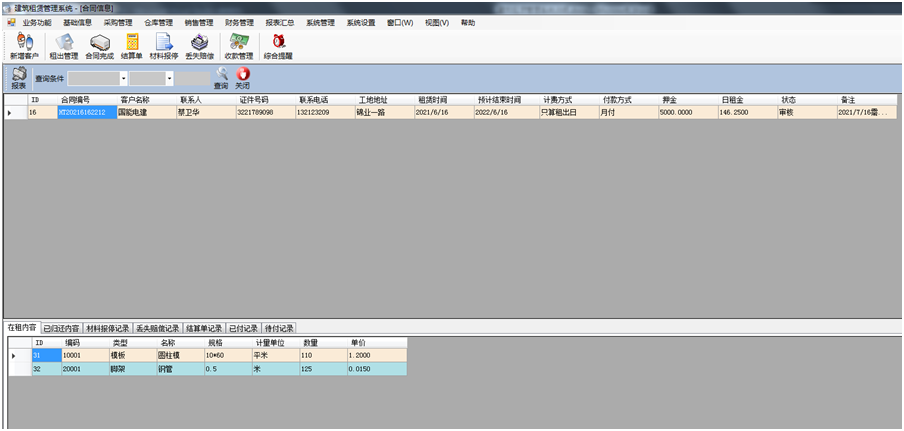This screenshot has height=431, width=904.
Task: Click the 材料报停 material suspension icon
Action: (164, 45)
